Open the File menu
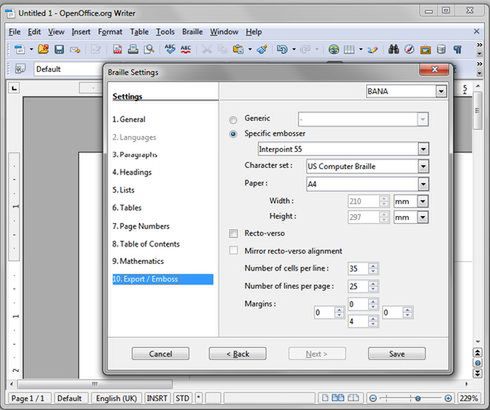This screenshot has height=410, width=490. pos(14,32)
